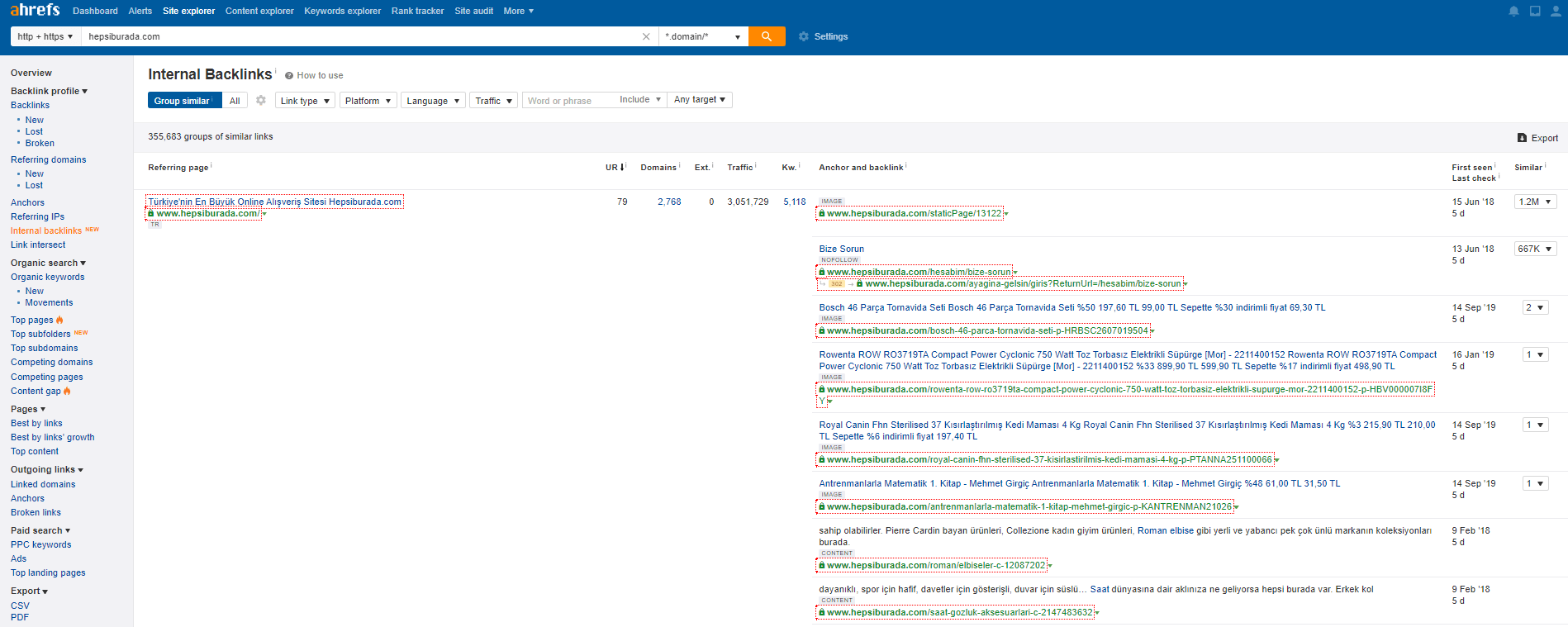1568x627 pixels.
Task: Open the How to use help icon
Action: click(289, 75)
